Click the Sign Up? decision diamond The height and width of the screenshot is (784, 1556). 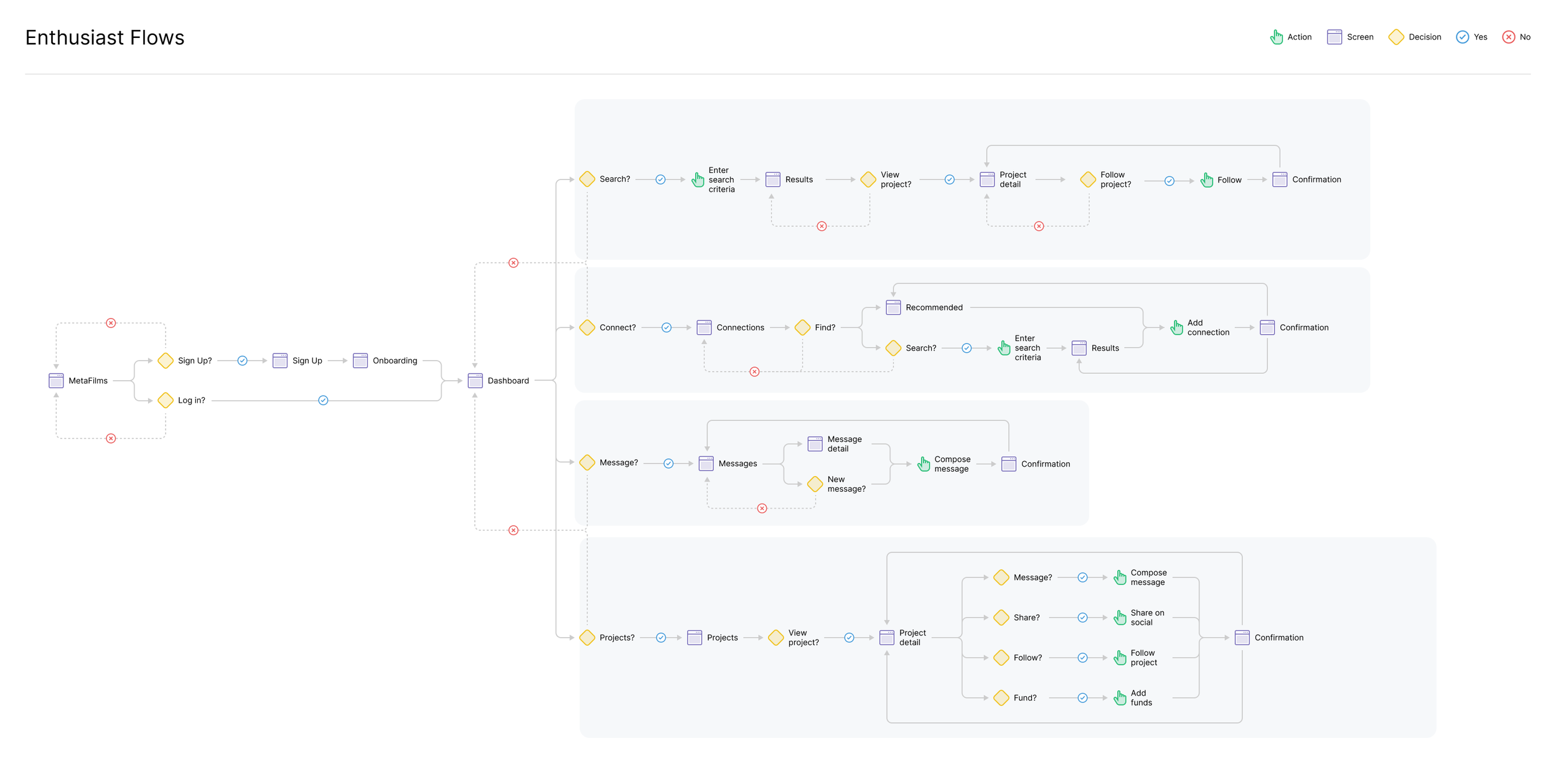click(x=166, y=361)
